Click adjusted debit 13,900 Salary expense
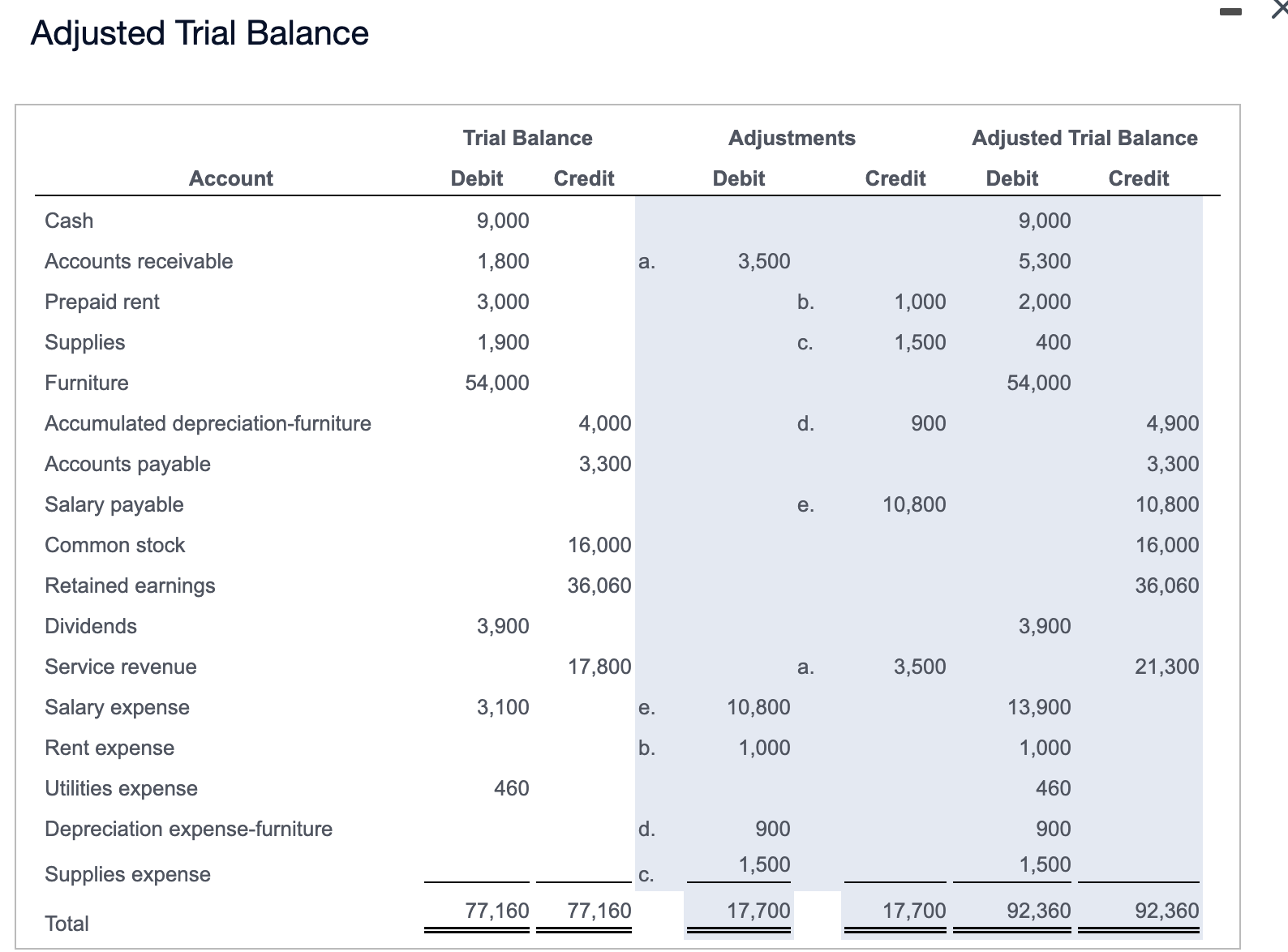The image size is (1288, 952). pos(1039,707)
